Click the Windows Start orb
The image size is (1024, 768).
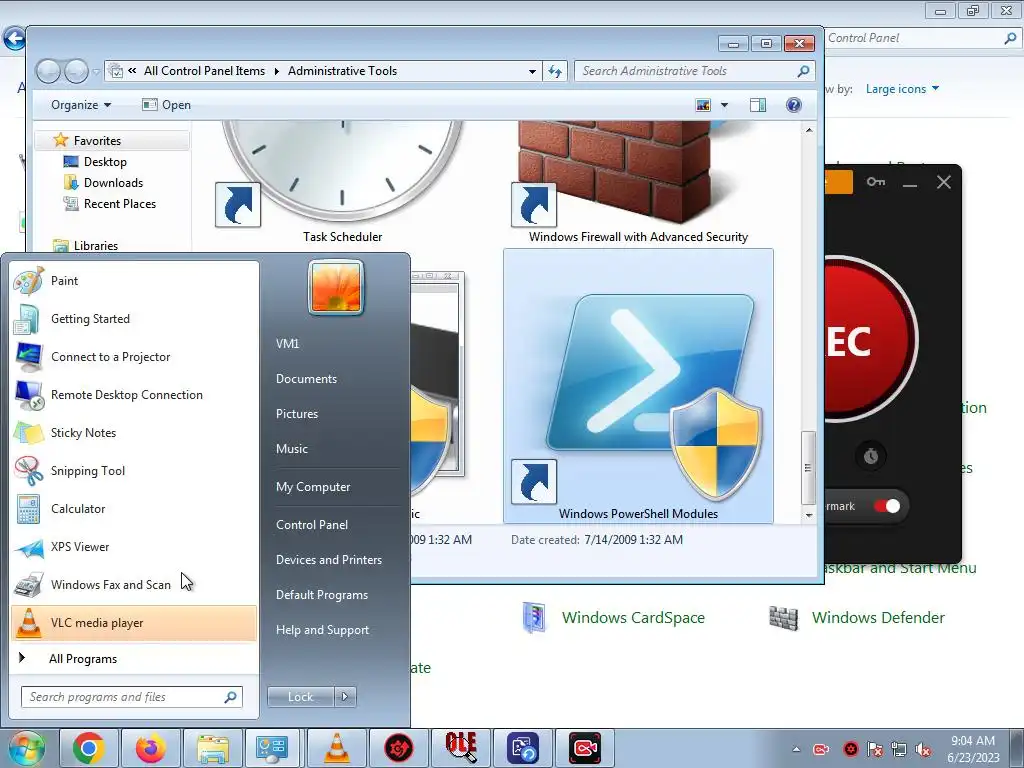click(26, 748)
